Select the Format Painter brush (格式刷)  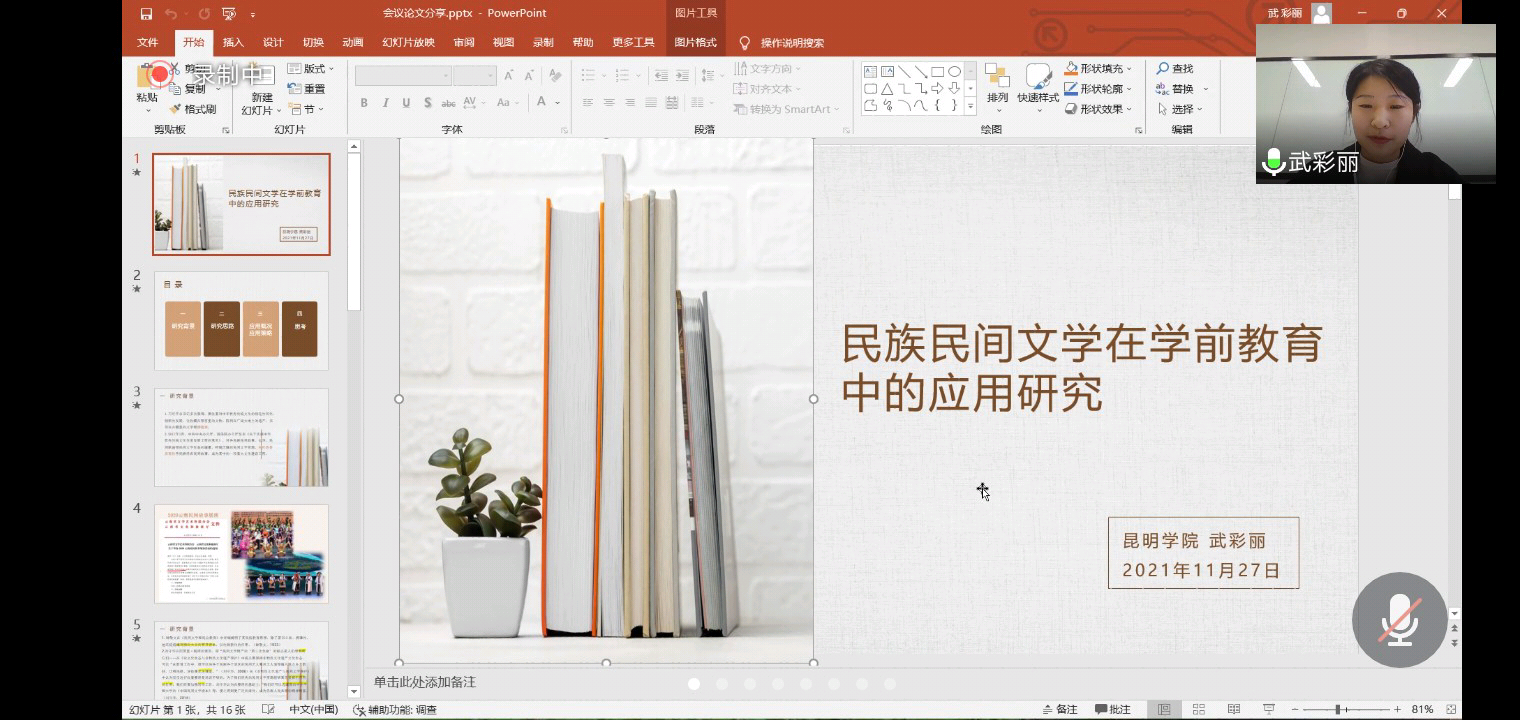coord(193,109)
